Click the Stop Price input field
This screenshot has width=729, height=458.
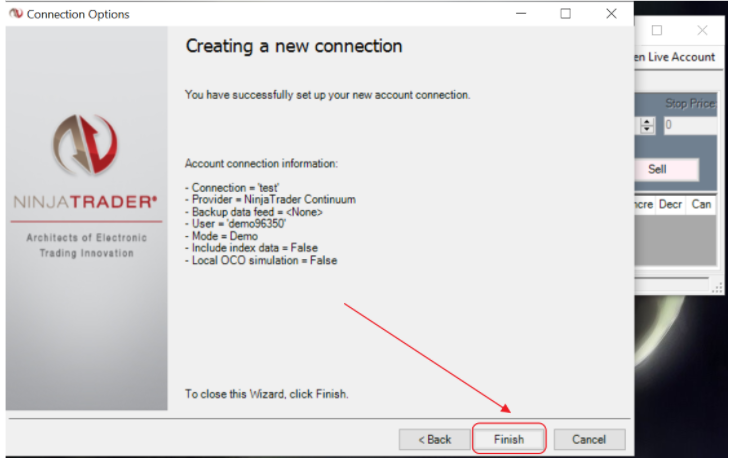click(x=690, y=125)
